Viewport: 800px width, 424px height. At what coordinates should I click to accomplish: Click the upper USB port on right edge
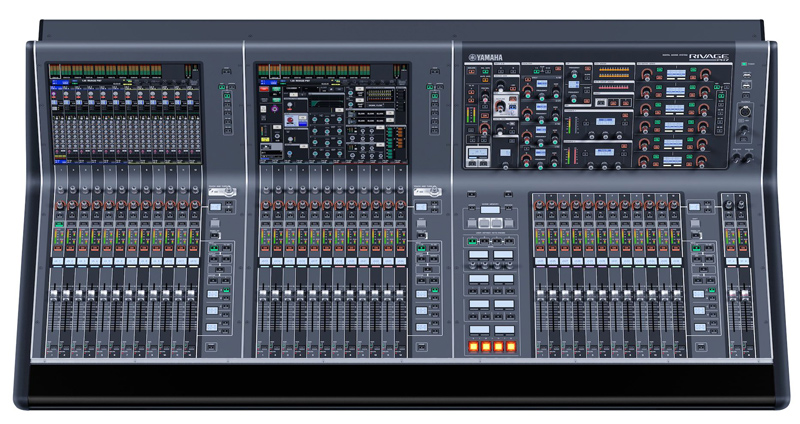[747, 75]
